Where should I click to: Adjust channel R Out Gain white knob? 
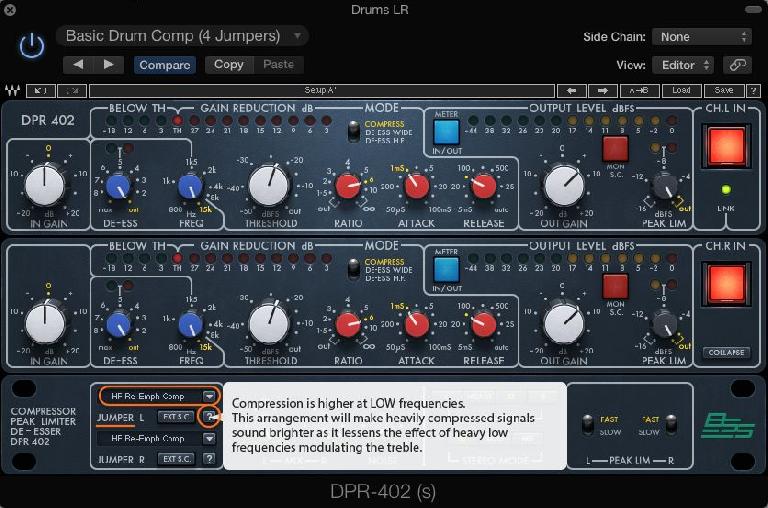click(x=564, y=324)
